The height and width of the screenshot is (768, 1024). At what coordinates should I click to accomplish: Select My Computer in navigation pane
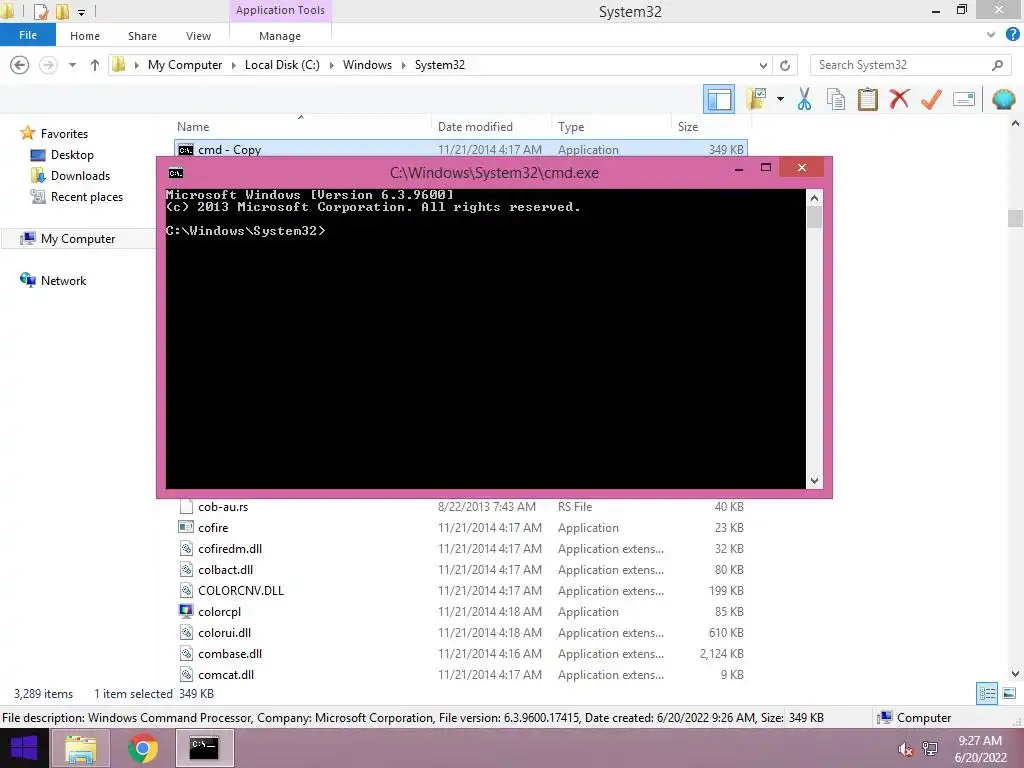point(78,239)
